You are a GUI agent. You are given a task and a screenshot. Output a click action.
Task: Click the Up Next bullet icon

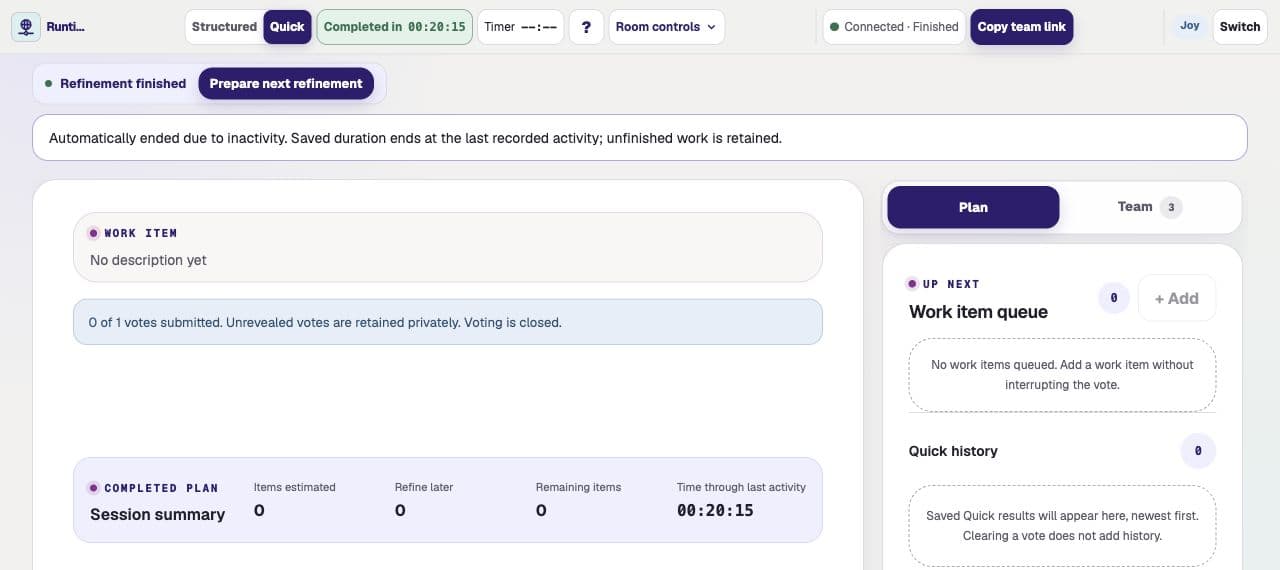[911, 284]
